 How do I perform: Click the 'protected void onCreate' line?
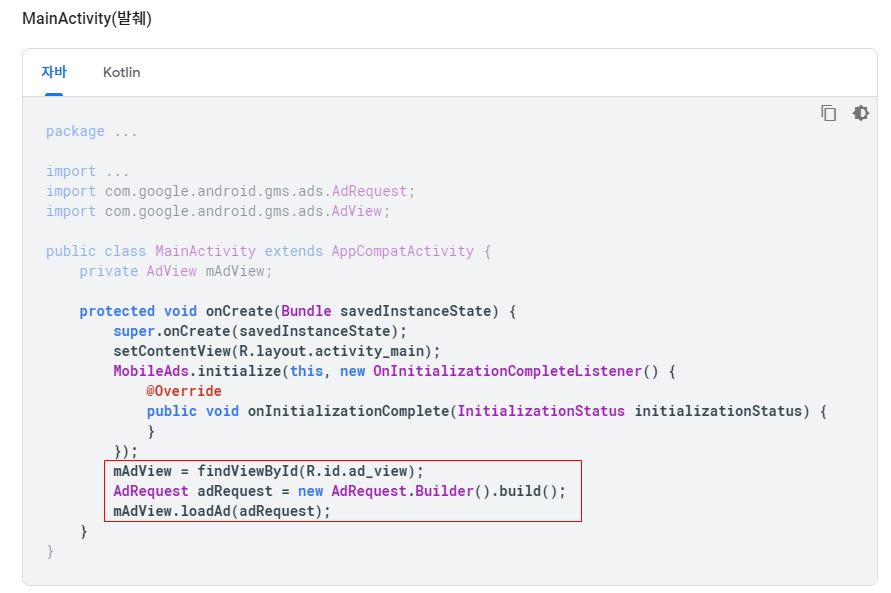click(298, 311)
